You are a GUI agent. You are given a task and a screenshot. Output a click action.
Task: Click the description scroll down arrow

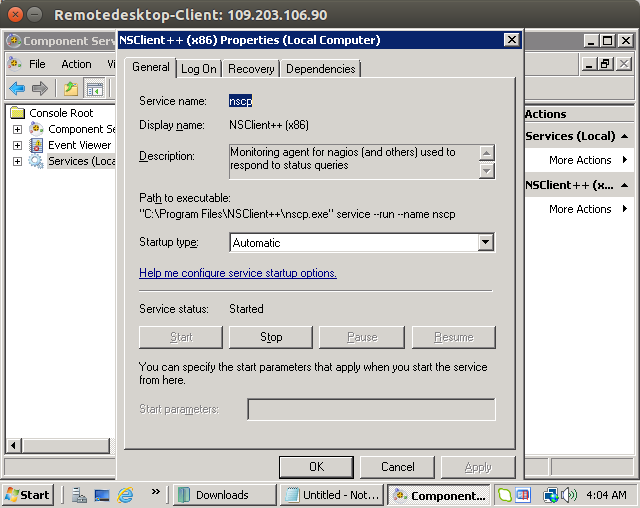[486, 171]
